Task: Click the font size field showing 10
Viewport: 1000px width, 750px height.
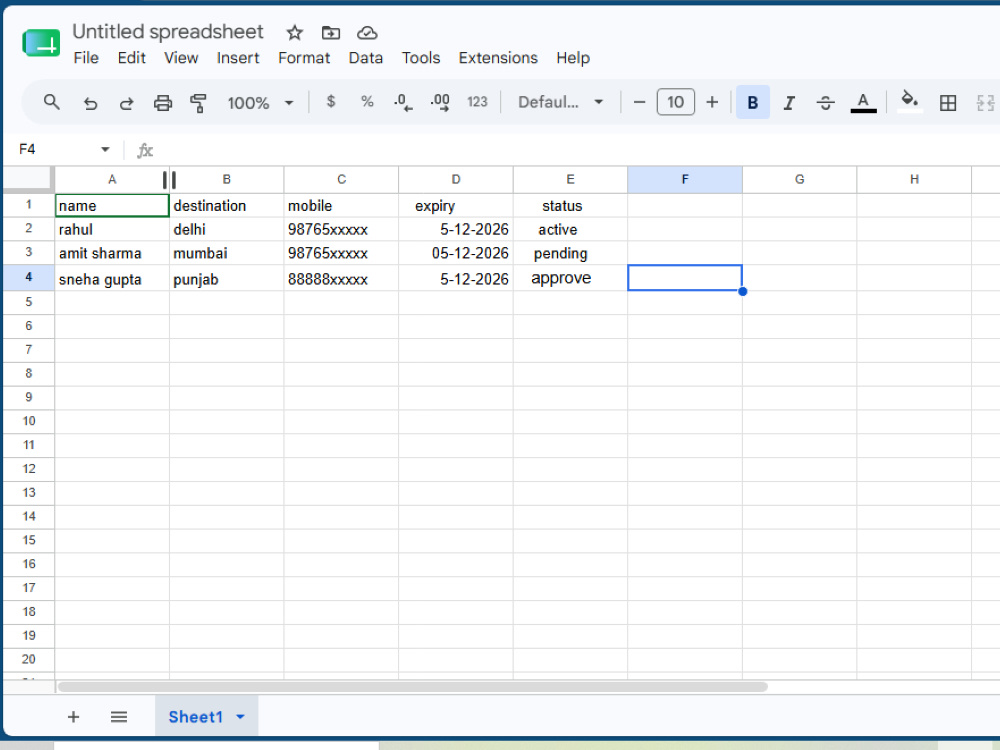Action: point(675,102)
